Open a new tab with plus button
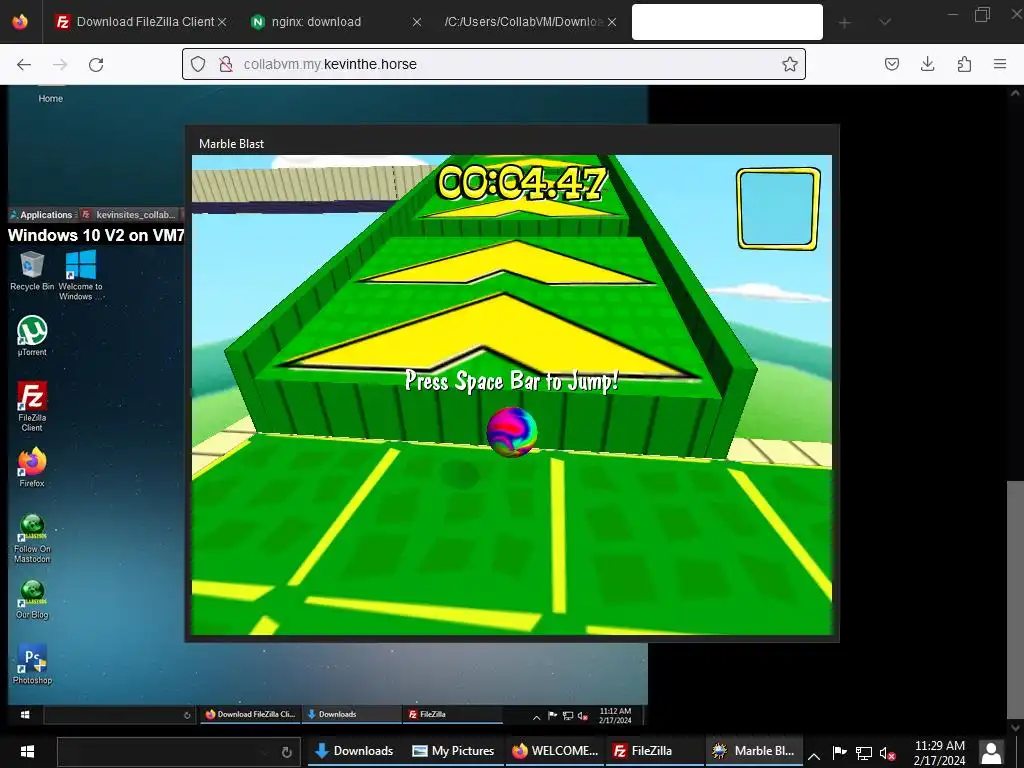The width and height of the screenshot is (1024, 768). click(x=844, y=23)
